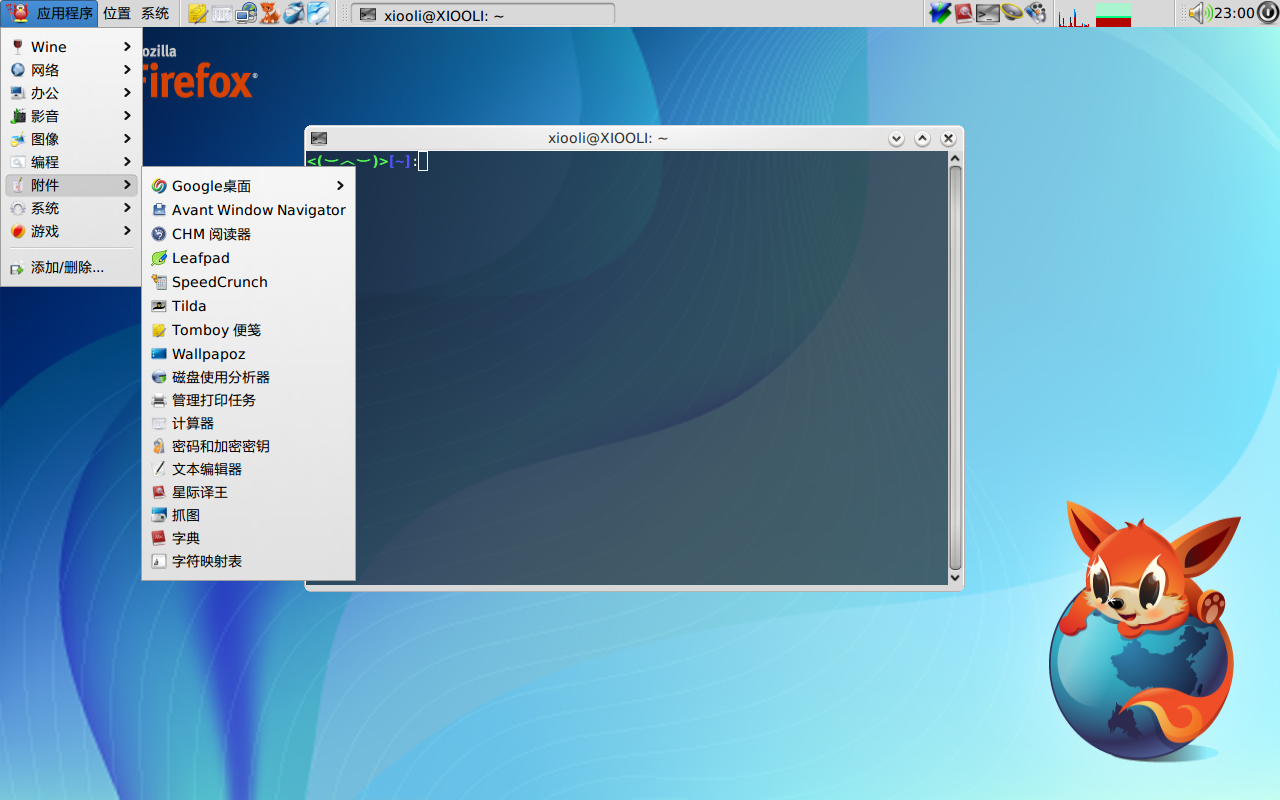Launch 星际译王 dictionary
This screenshot has height=800, width=1280.
[249, 492]
